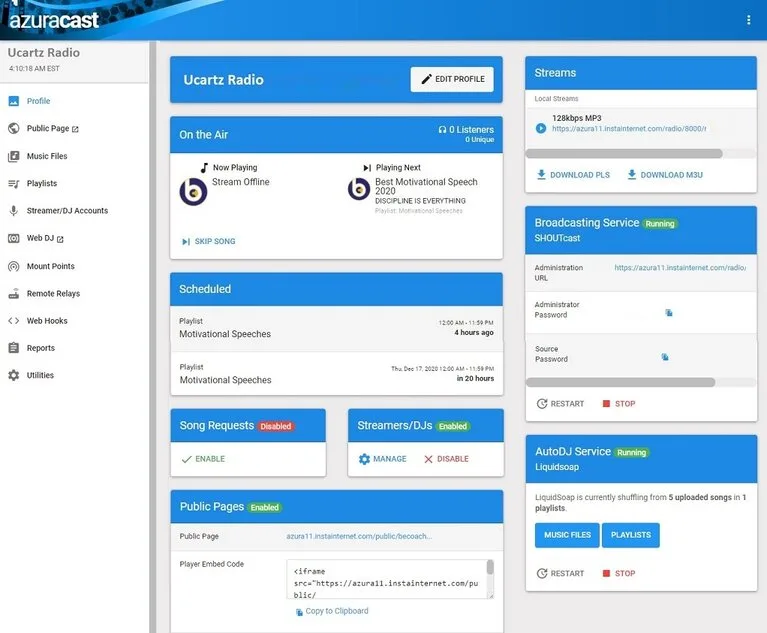Copy embed code to clipboard
This screenshot has height=633, width=767.
pyautogui.click(x=332, y=611)
